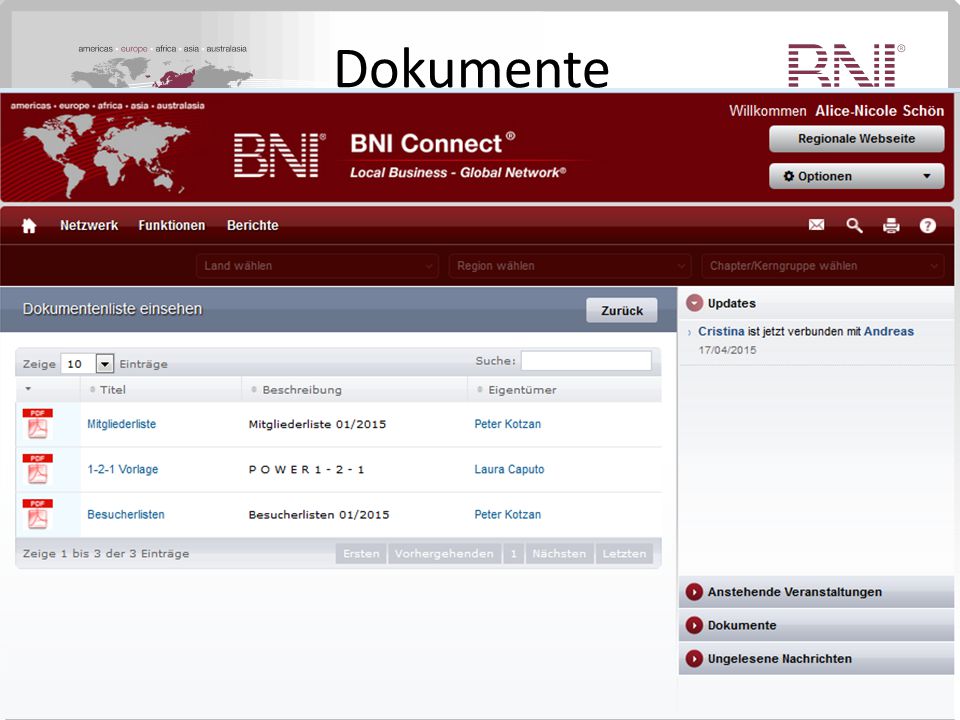
Task: Open Peter Kotzan in the Mitgliederliste row
Action: [x=508, y=424]
